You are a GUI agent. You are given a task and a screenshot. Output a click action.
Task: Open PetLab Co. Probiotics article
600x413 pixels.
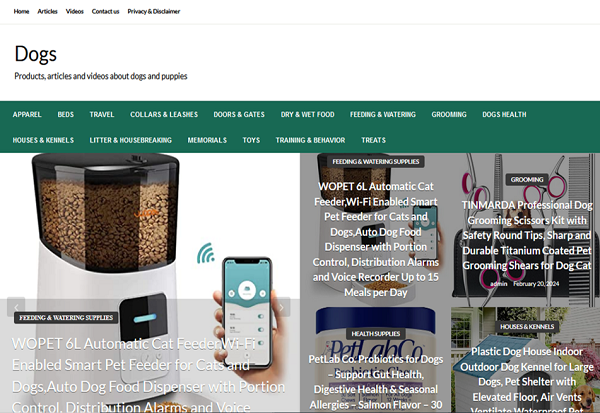[x=375, y=382]
